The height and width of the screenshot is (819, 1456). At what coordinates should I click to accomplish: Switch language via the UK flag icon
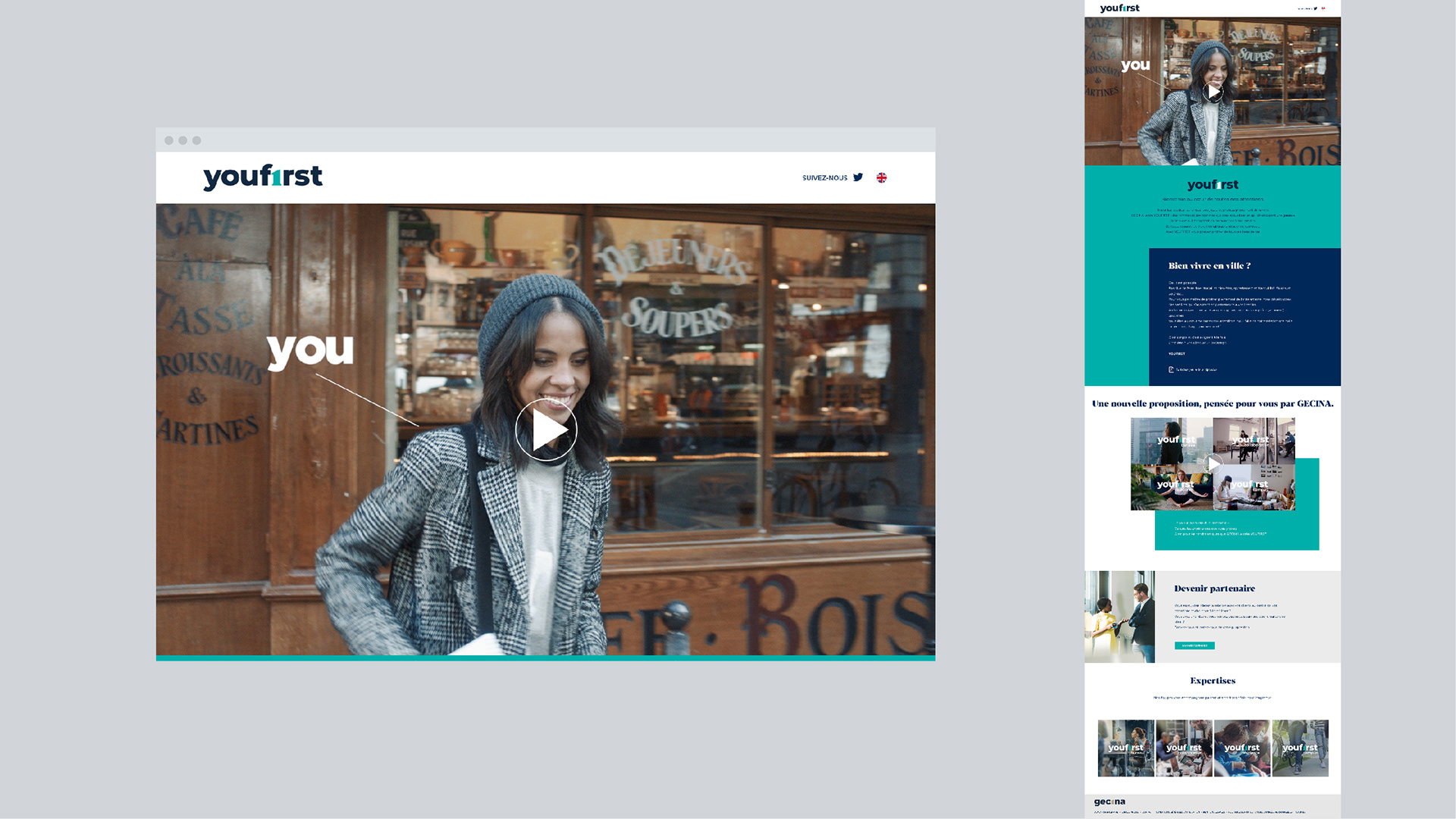pyautogui.click(x=881, y=177)
